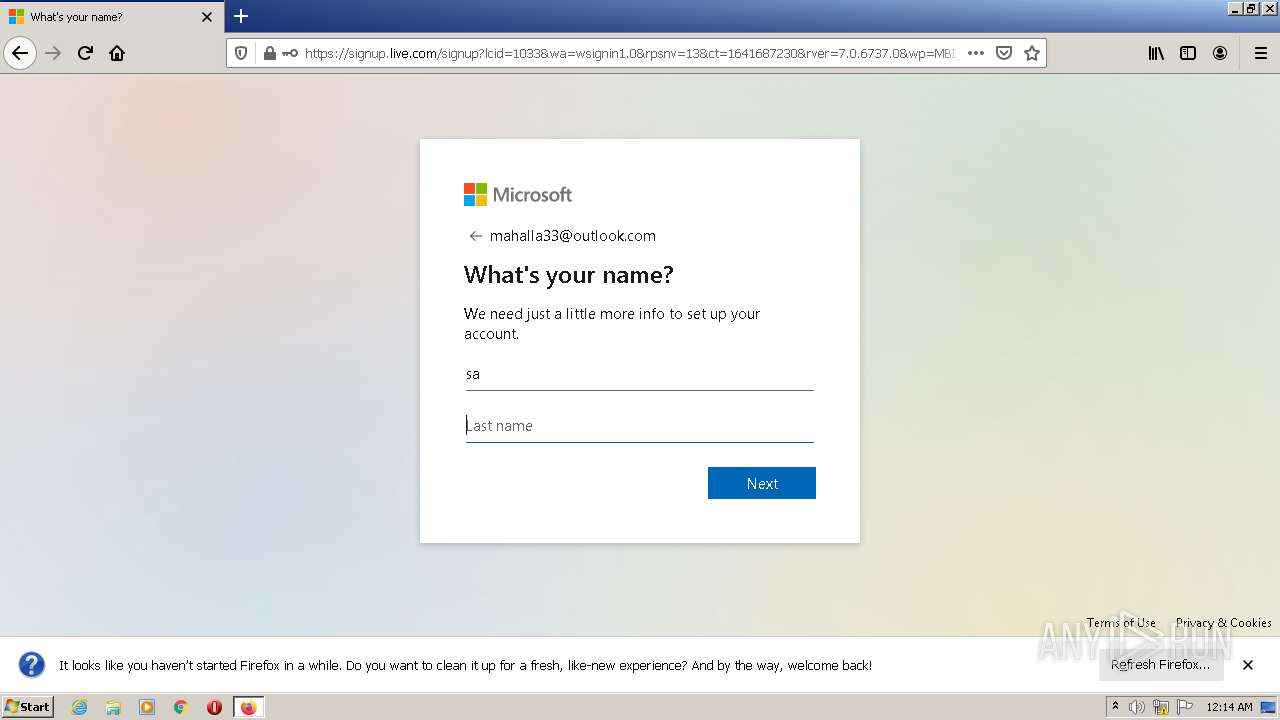Show hidden tray icons arrow
1280x720 pixels.
1115,707
